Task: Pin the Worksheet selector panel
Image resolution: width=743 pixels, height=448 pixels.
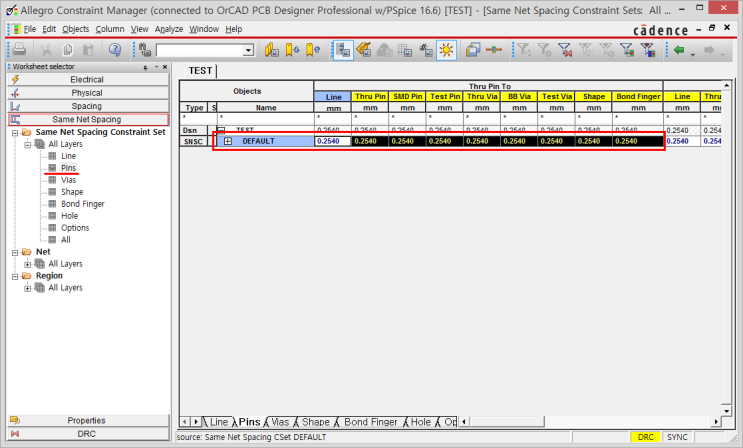Action: pos(145,67)
